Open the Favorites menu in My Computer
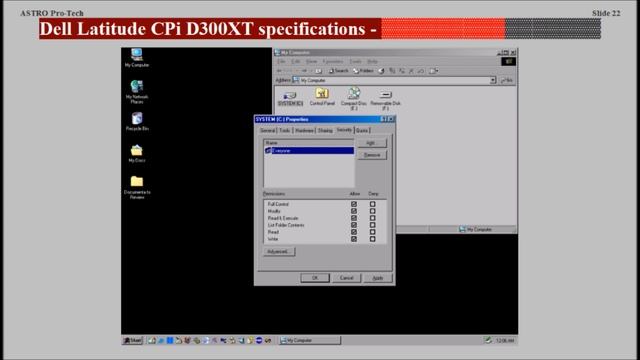This screenshot has height=360, width=640. pyautogui.click(x=333, y=62)
